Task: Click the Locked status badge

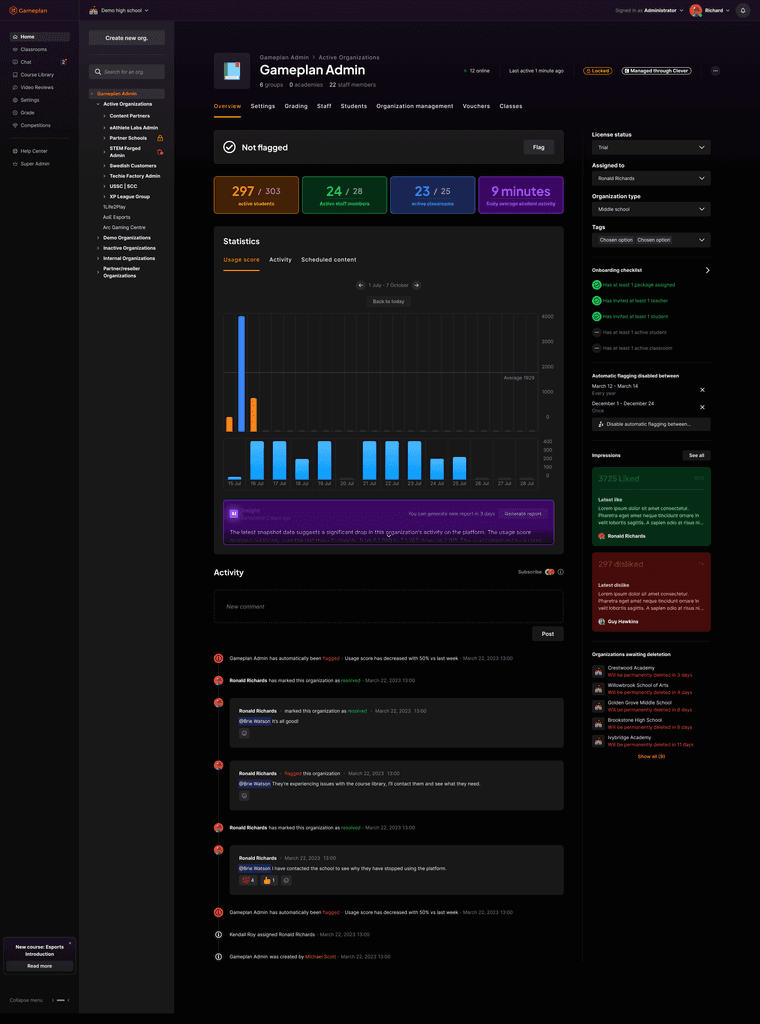Action: point(597,71)
